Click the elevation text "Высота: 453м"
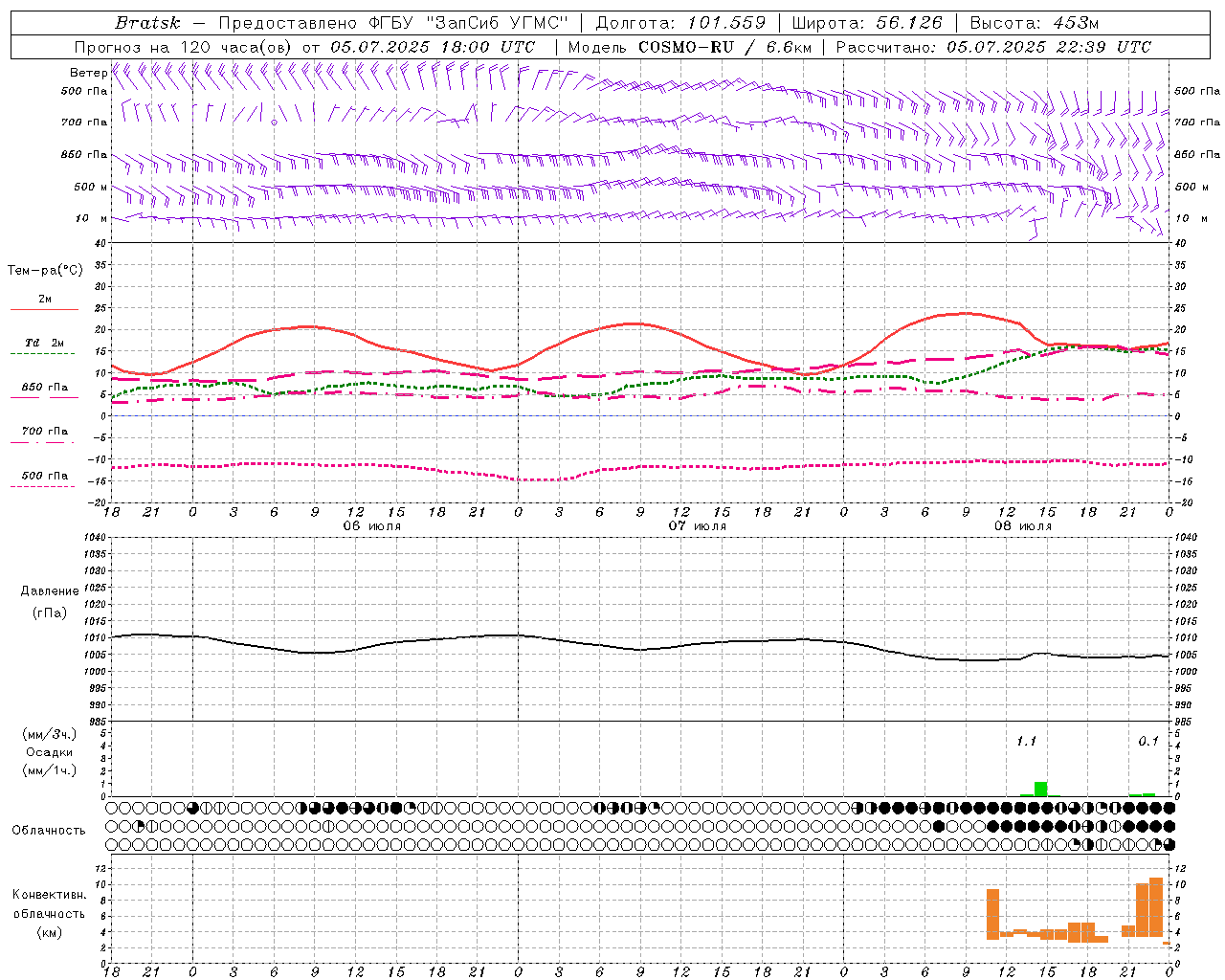Image resolution: width=1225 pixels, height=980 pixels. coord(1035,23)
